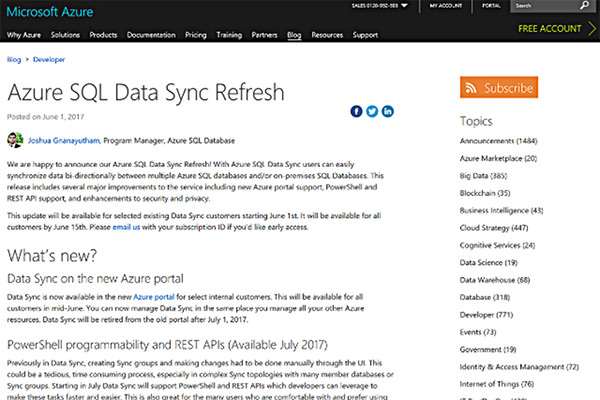The image size is (600, 400).
Task: Open the Database (318) topic
Action: pyautogui.click(x=485, y=297)
